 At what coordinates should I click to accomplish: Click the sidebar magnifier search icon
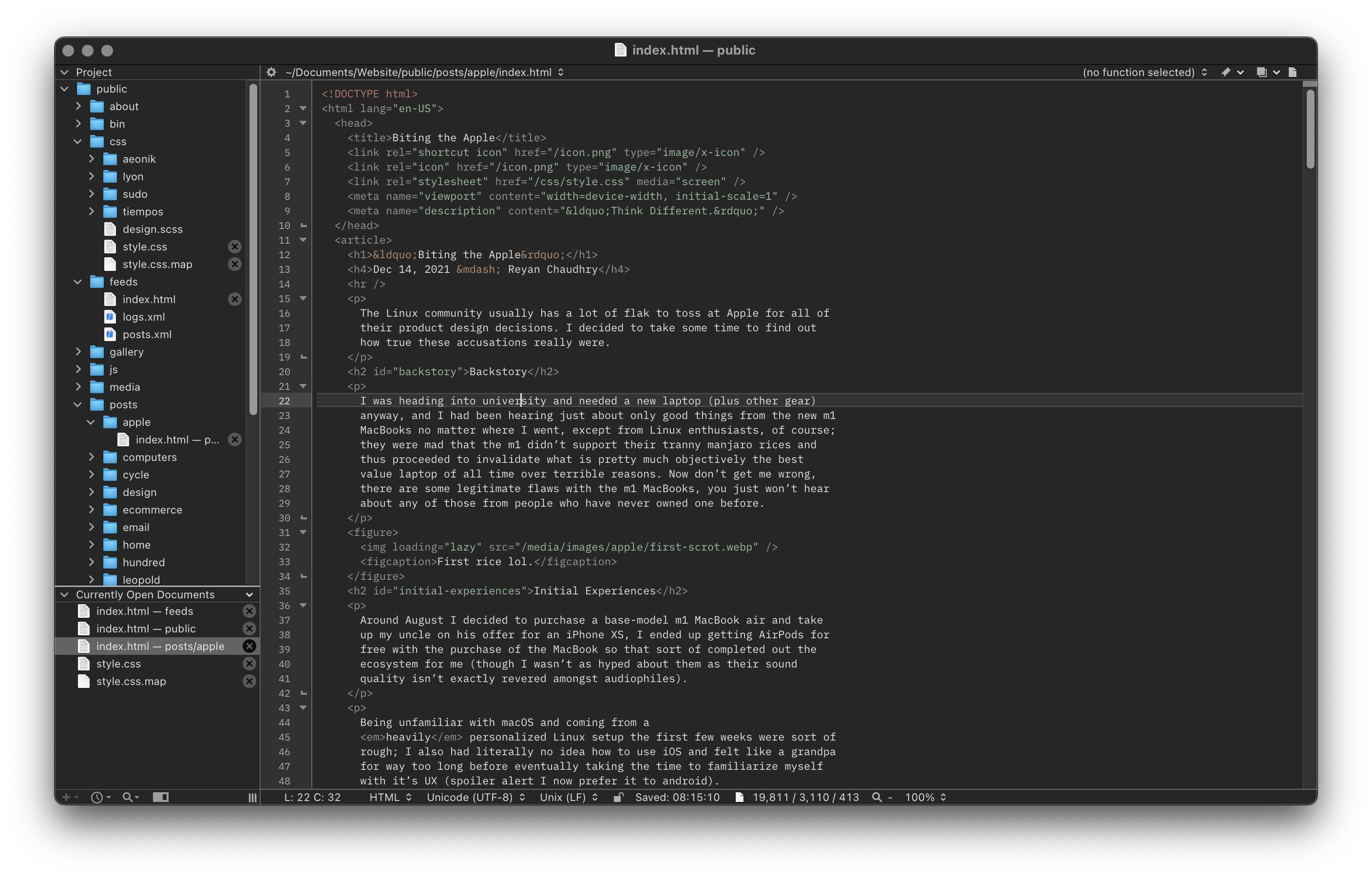click(128, 797)
